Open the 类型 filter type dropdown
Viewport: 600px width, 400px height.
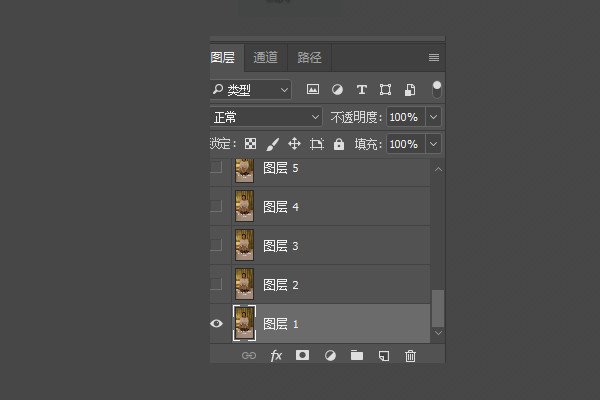tap(251, 90)
